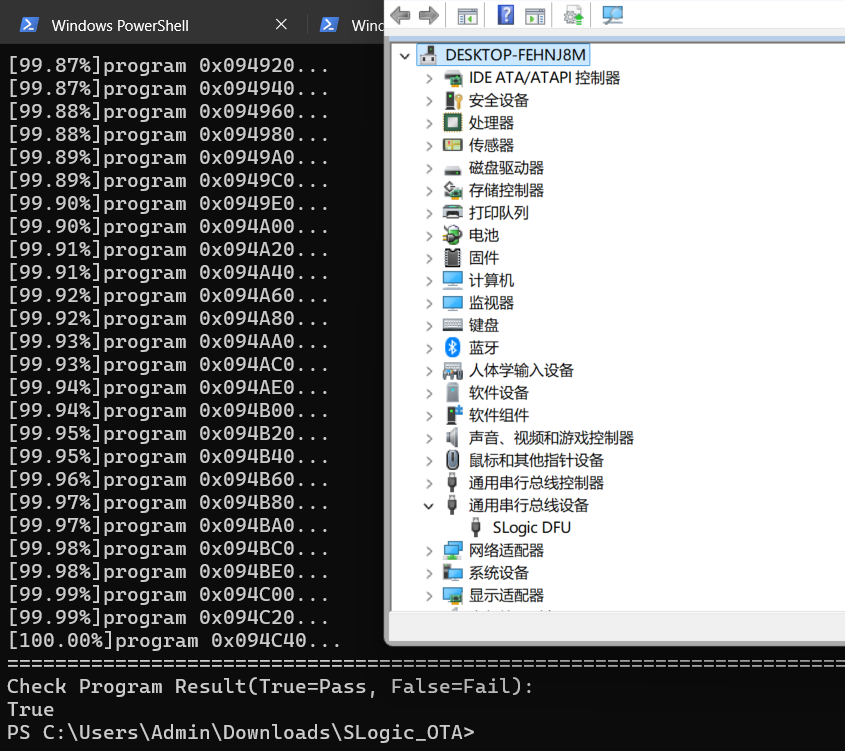
Task: Select the 显示适配器 tree item
Action: click(x=506, y=596)
